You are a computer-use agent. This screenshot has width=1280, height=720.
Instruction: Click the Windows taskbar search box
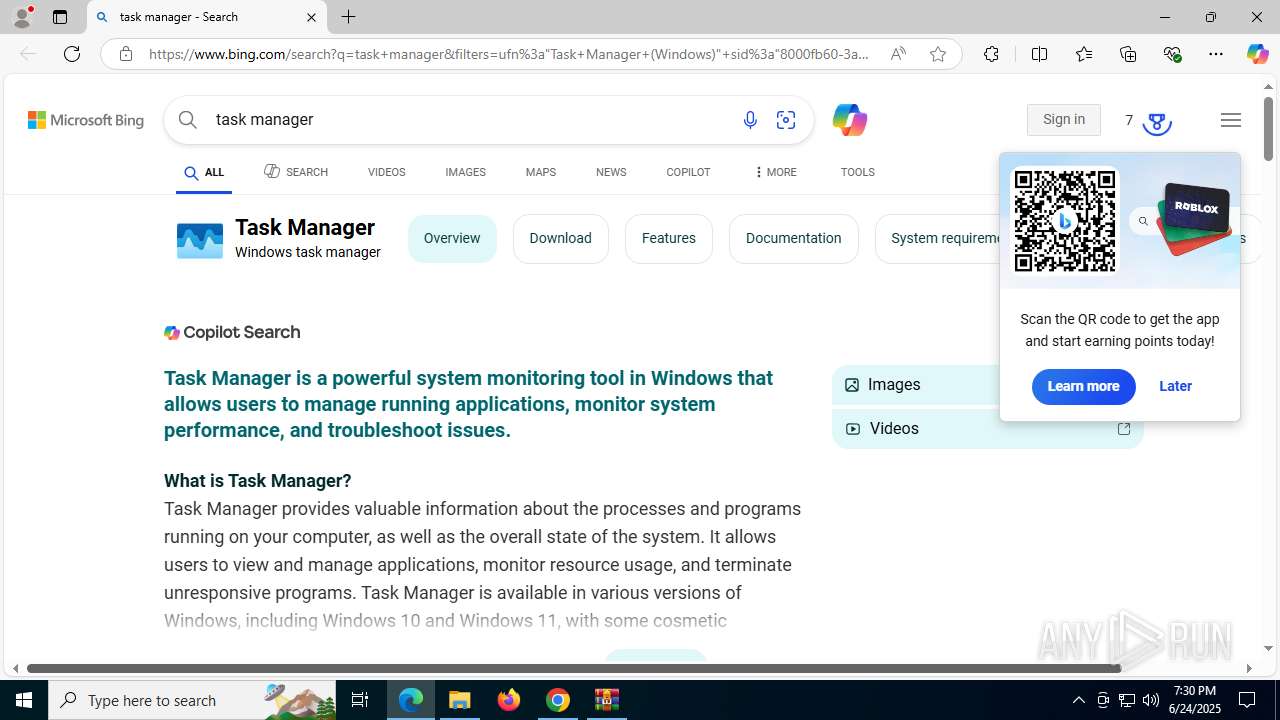click(193, 700)
